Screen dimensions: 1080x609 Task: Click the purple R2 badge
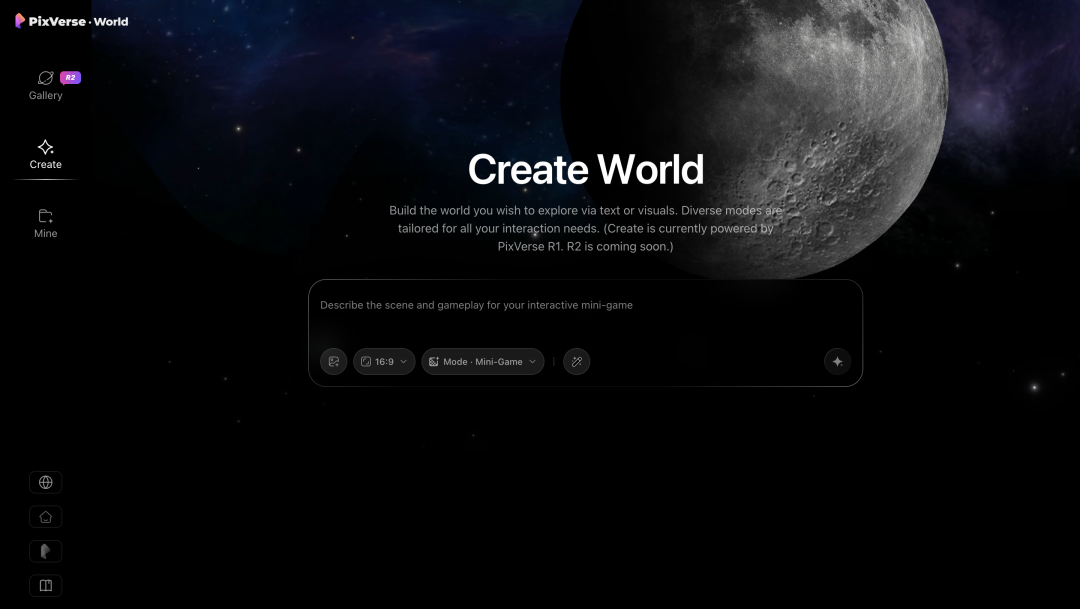(70, 78)
